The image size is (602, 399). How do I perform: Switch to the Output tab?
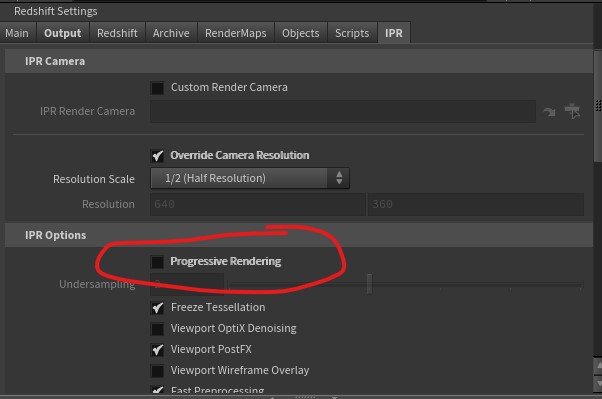coord(63,33)
